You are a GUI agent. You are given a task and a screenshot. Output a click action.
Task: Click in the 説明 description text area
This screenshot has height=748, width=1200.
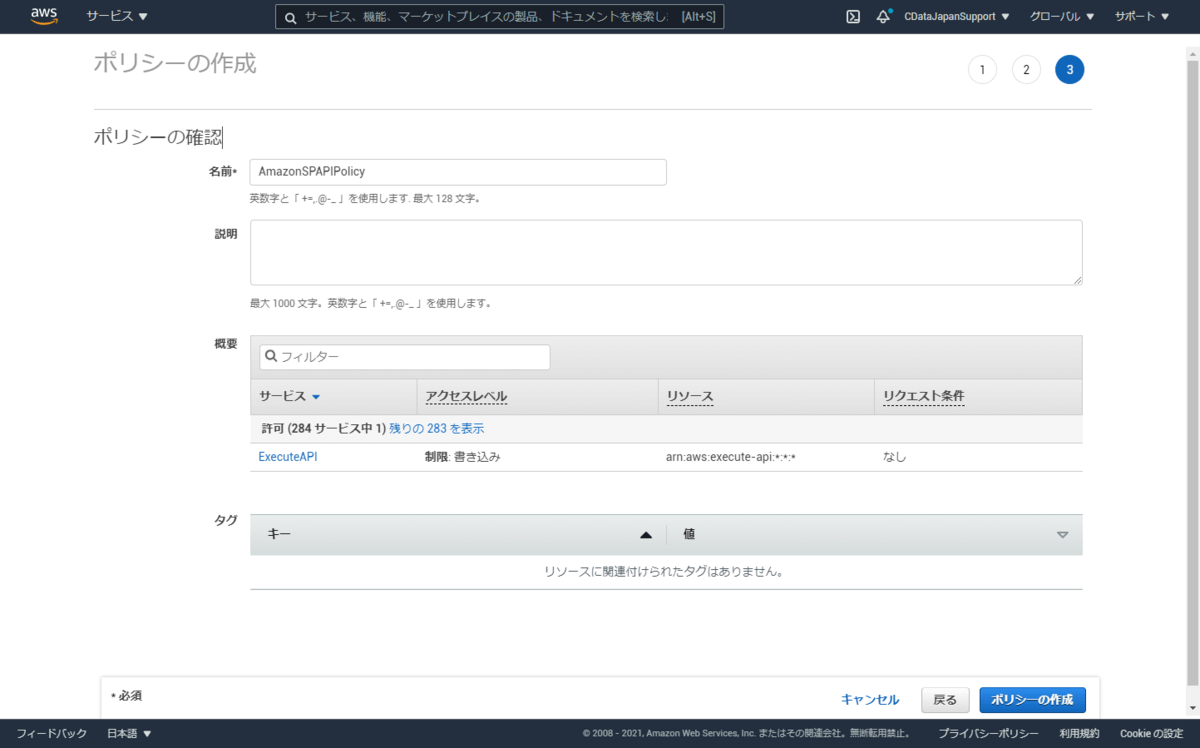666,252
